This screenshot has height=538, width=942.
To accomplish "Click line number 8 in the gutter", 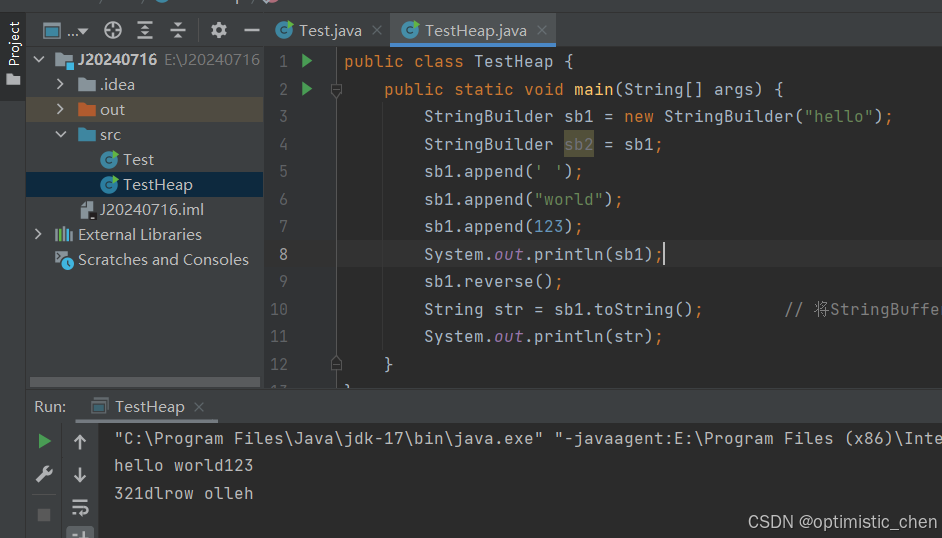I will [x=283, y=254].
